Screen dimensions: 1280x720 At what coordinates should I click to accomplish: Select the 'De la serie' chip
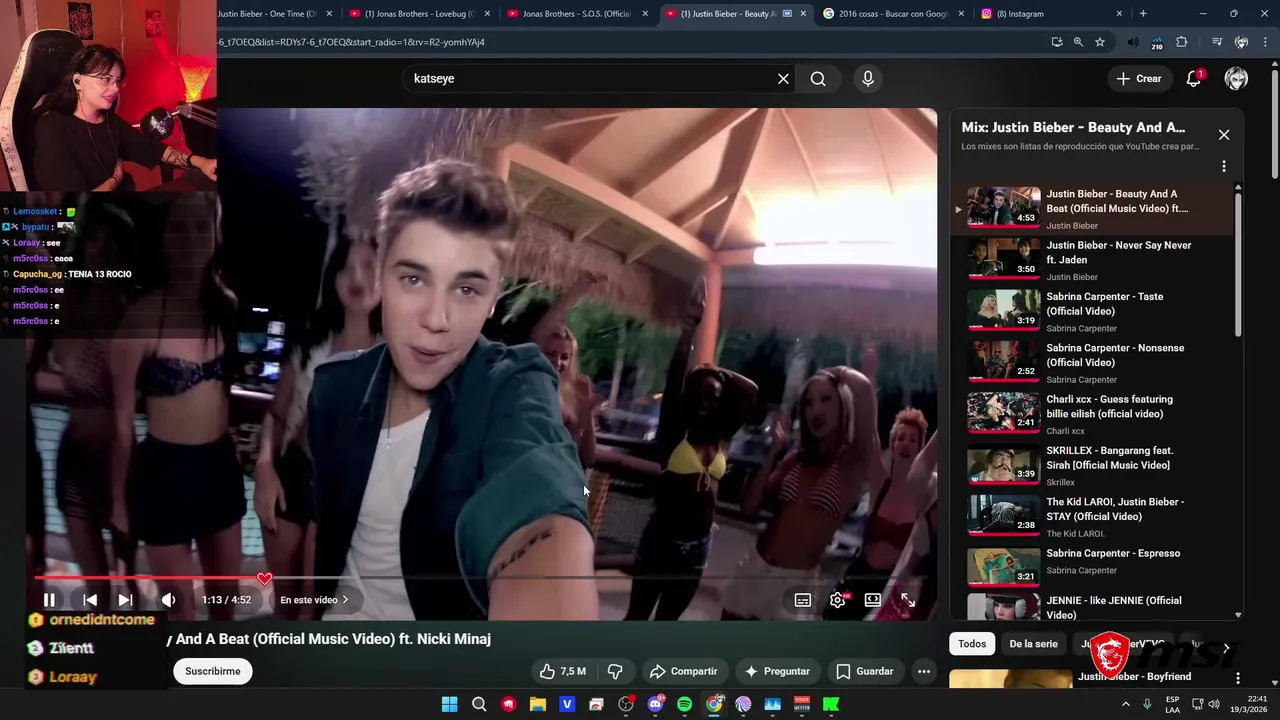(1033, 644)
